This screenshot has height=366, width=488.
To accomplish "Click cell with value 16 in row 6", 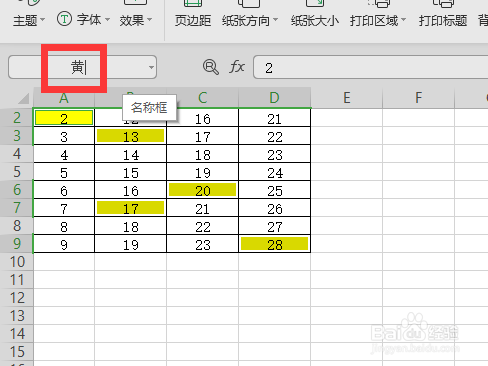I will tap(130, 190).
